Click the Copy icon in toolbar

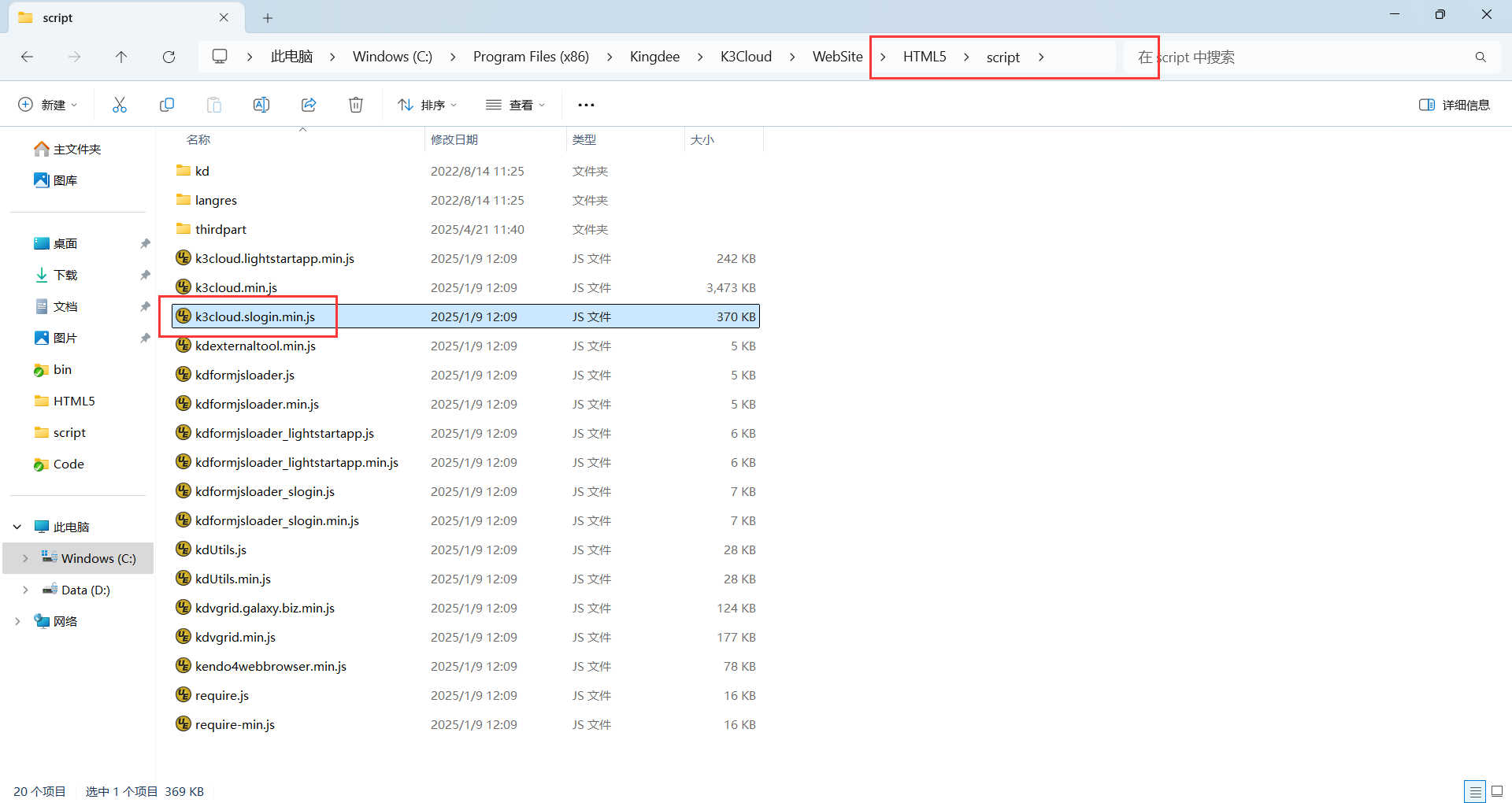click(x=167, y=105)
